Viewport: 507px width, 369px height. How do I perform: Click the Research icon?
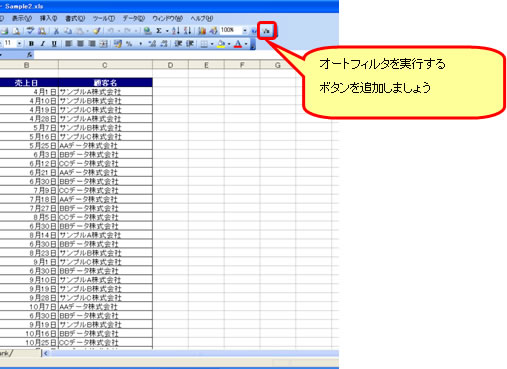[42, 31]
